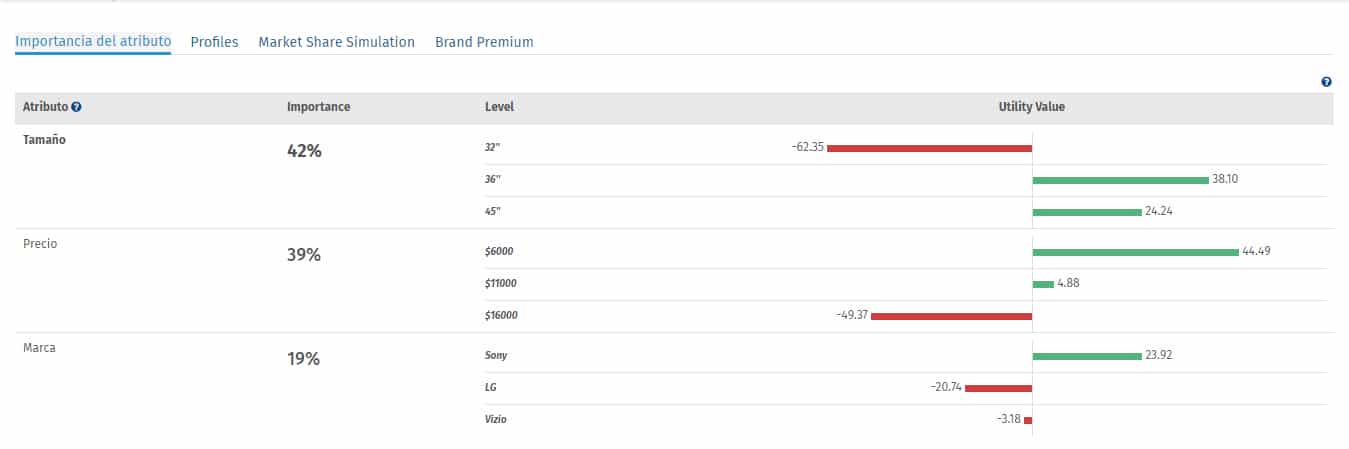Viewport: 1349px width, 449px height.
Task: Click the Marca attribute label
Action: click(x=39, y=348)
